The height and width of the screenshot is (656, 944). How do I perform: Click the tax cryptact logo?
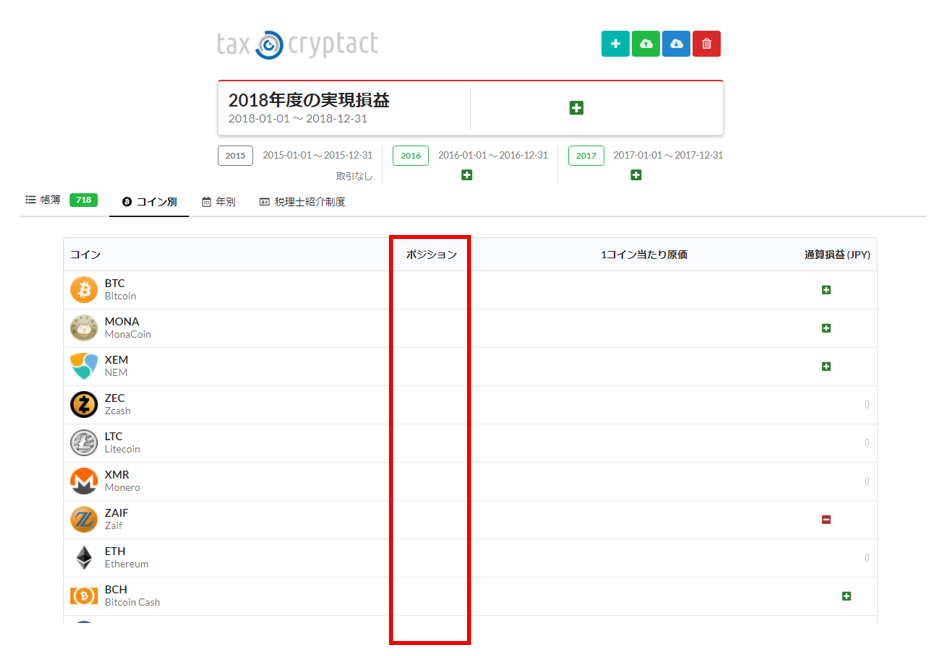[298, 44]
